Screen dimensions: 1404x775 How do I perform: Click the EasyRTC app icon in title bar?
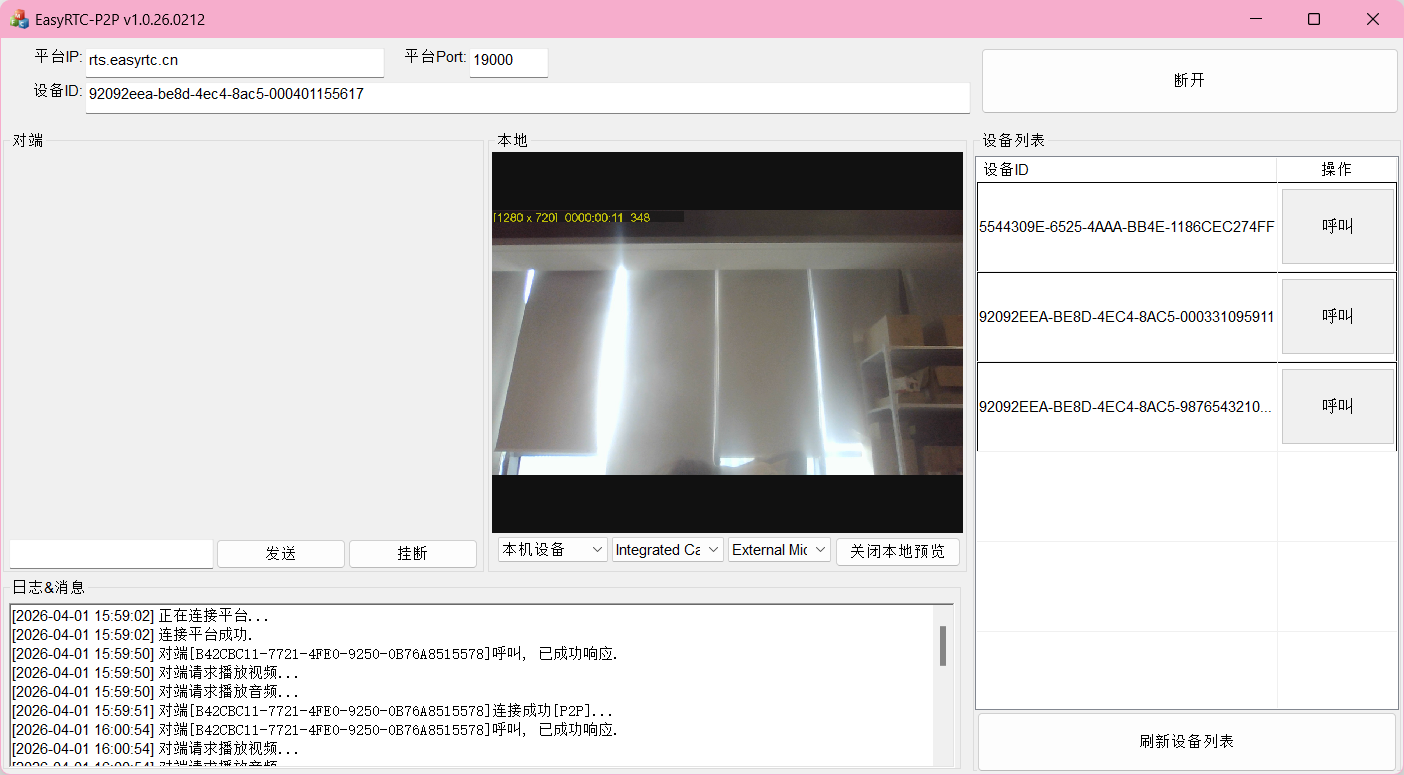(x=19, y=19)
